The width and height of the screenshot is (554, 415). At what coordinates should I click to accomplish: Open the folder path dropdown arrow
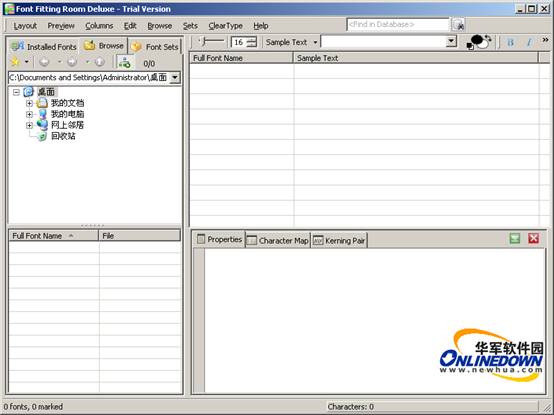click(x=175, y=77)
